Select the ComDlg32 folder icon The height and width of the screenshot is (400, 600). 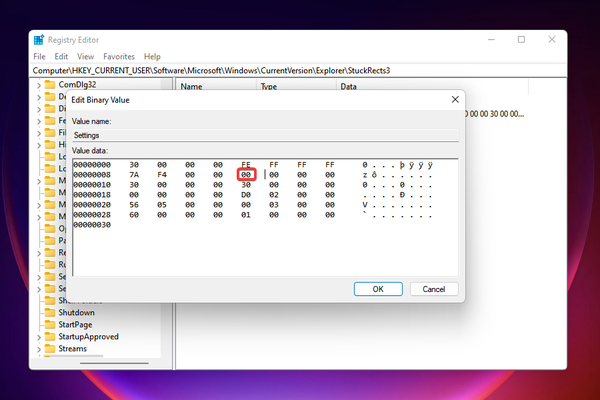tap(50, 85)
